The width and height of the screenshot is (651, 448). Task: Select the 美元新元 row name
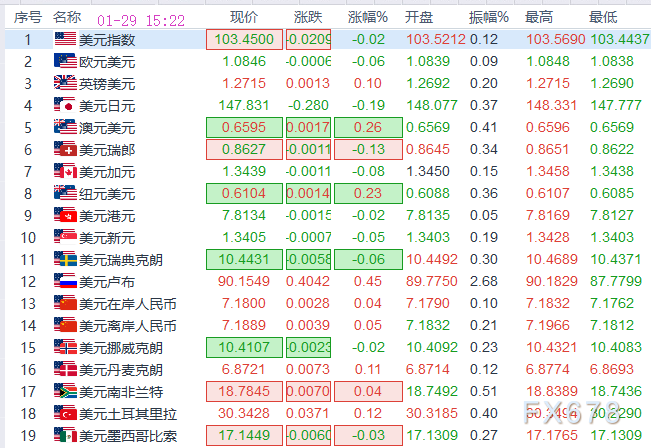click(x=107, y=238)
